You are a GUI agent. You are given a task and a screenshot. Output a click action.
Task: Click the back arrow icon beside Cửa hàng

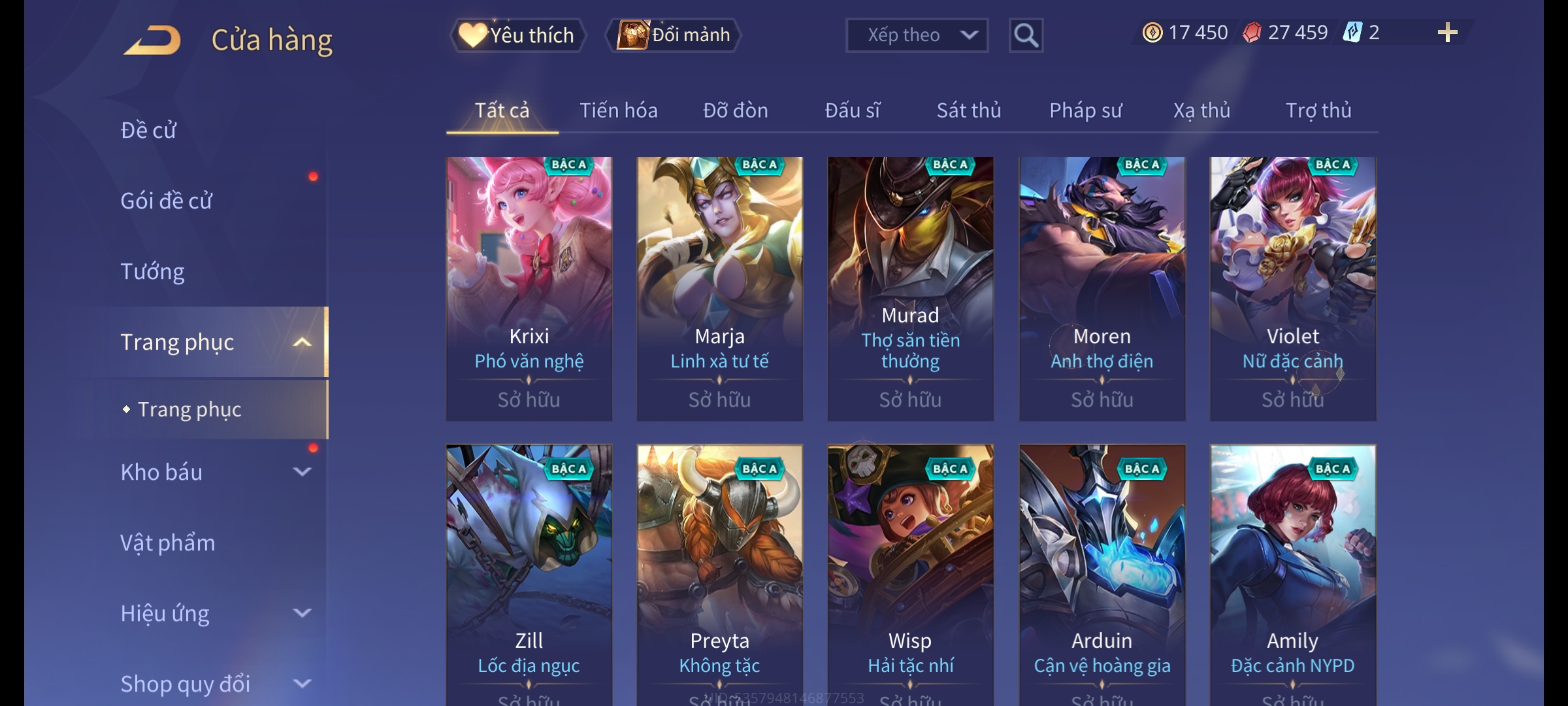click(153, 40)
